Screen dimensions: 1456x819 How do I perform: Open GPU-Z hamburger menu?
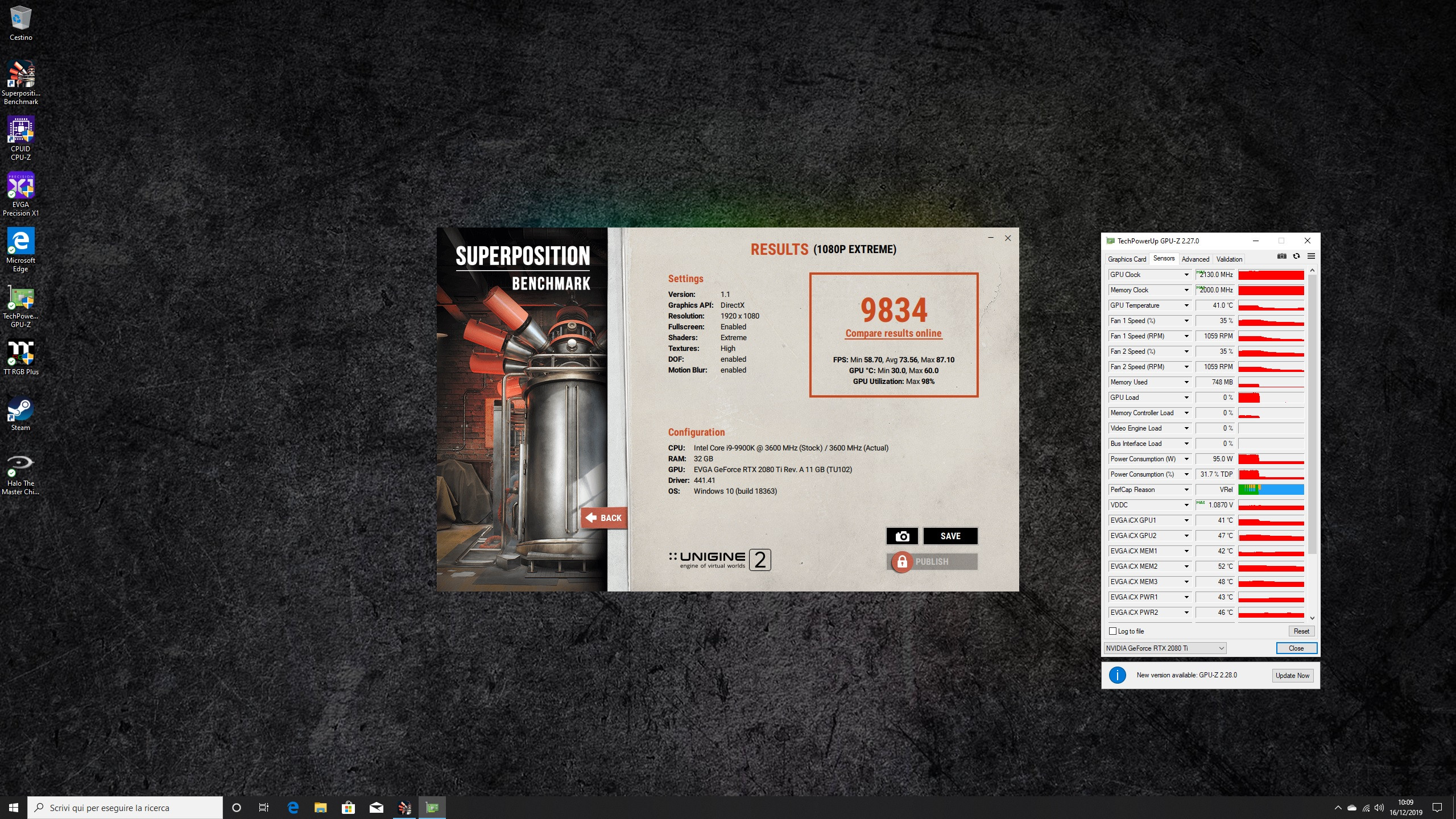pos(1311,257)
